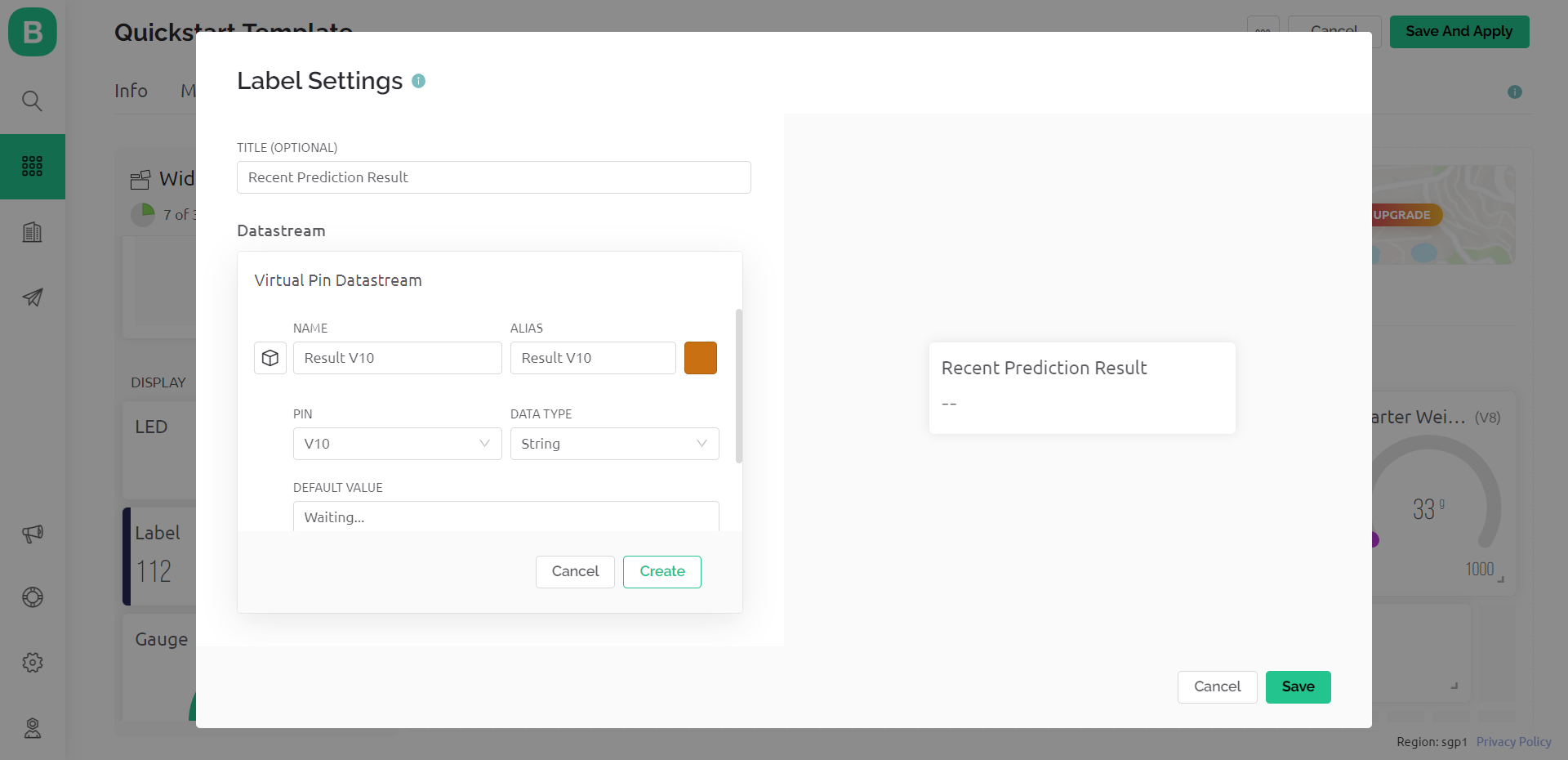1568x760 pixels.
Task: Click the Blynk logo icon
Action: point(33,32)
